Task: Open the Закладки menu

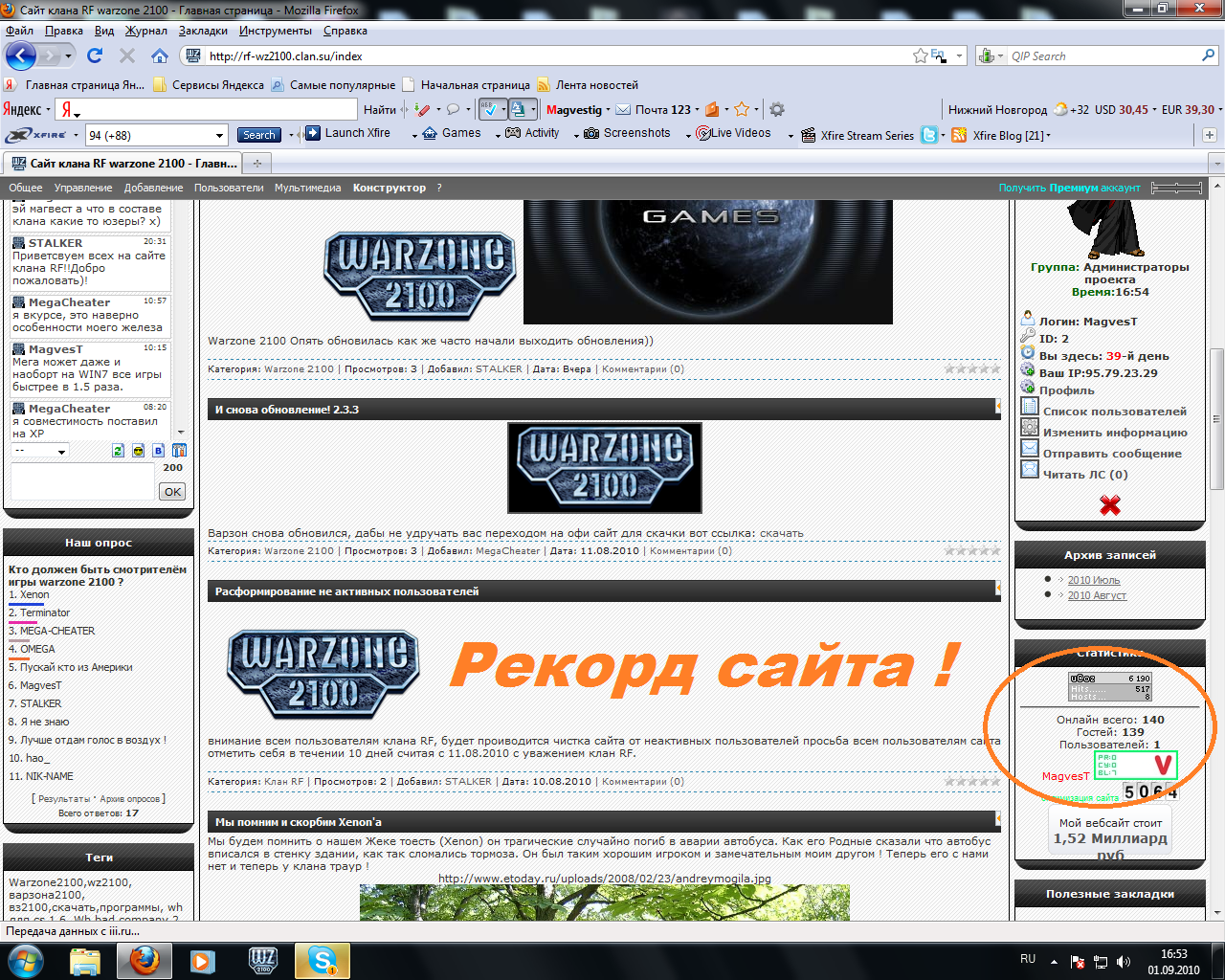Action: [203, 31]
